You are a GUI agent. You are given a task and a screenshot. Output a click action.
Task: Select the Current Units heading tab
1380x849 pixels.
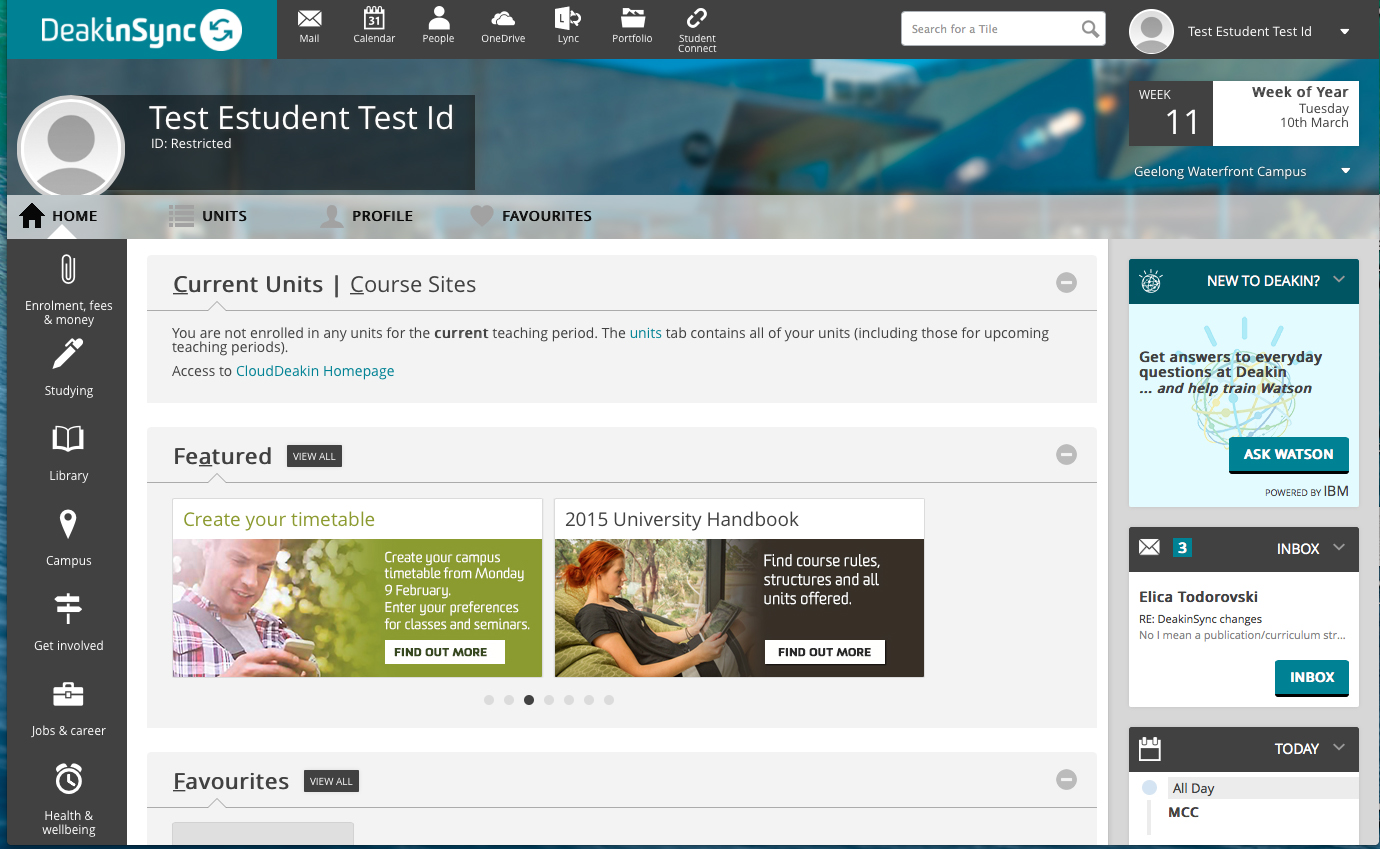tap(248, 285)
